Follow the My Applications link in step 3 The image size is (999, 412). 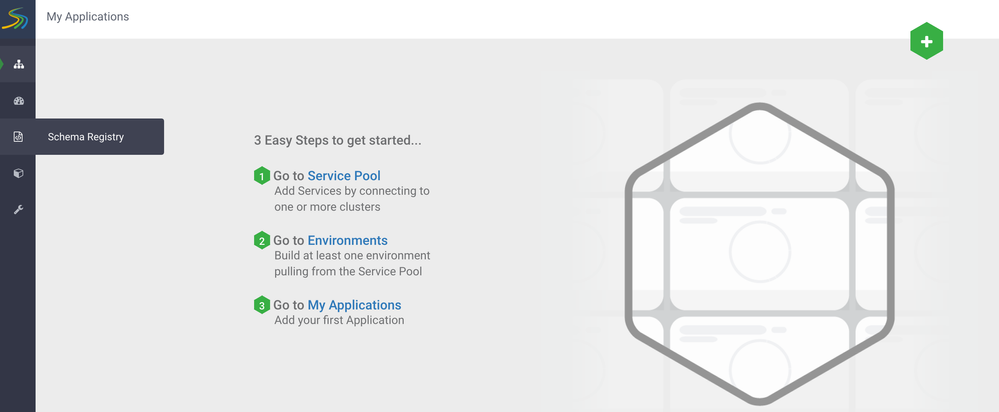click(354, 305)
